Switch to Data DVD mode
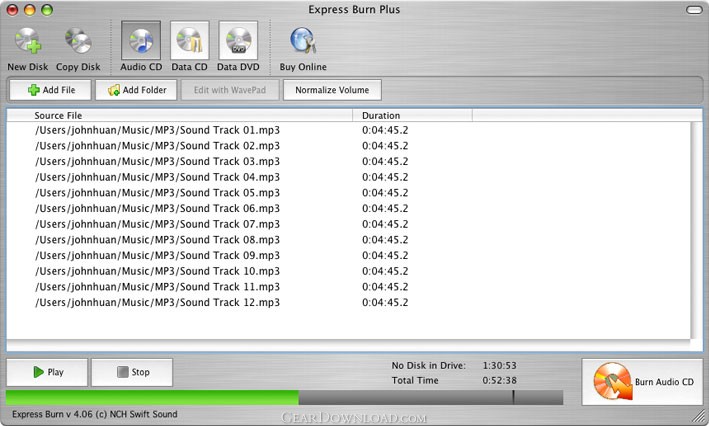Viewport: 709px width, 426px height. point(238,41)
